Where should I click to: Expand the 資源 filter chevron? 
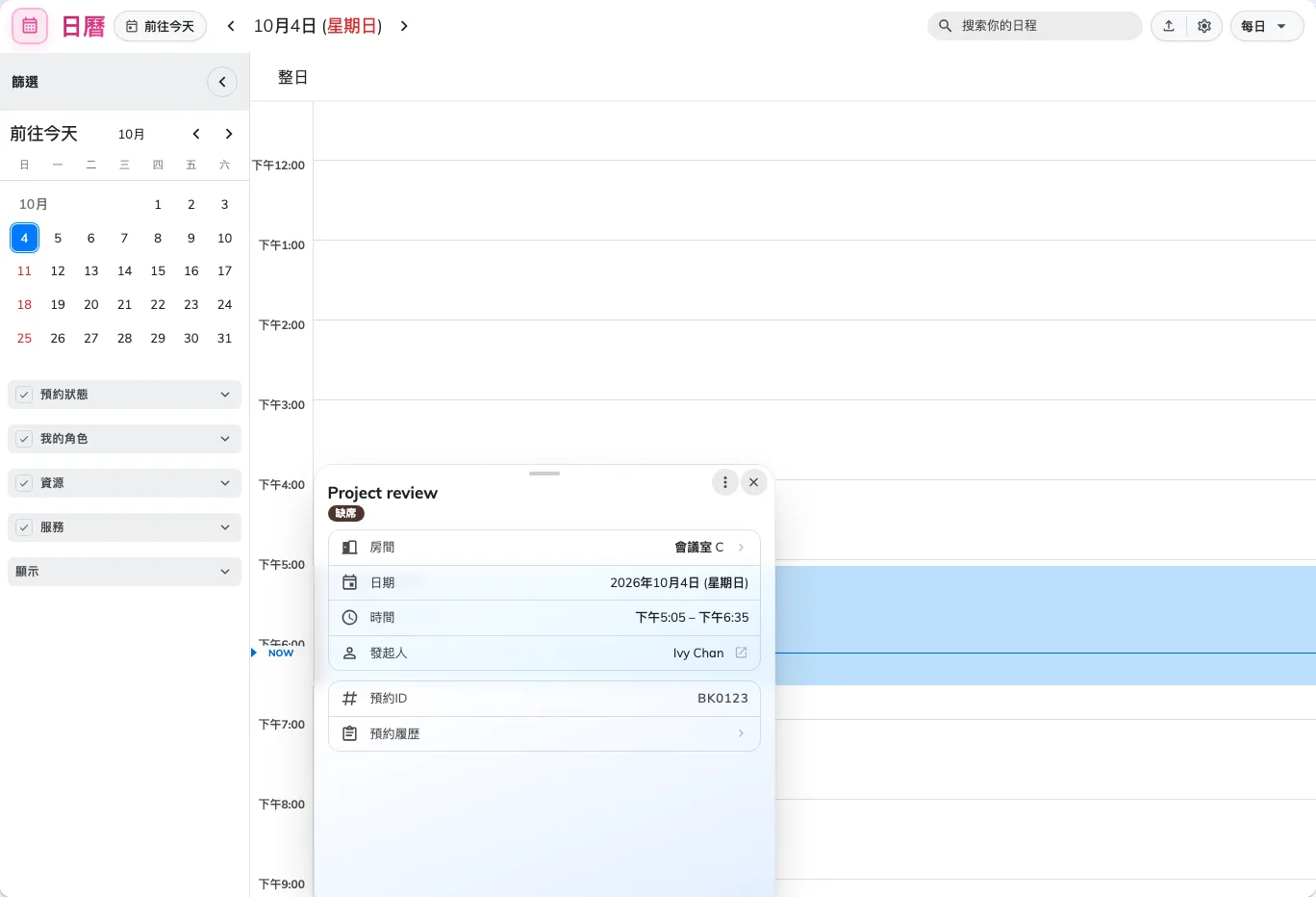tap(225, 483)
